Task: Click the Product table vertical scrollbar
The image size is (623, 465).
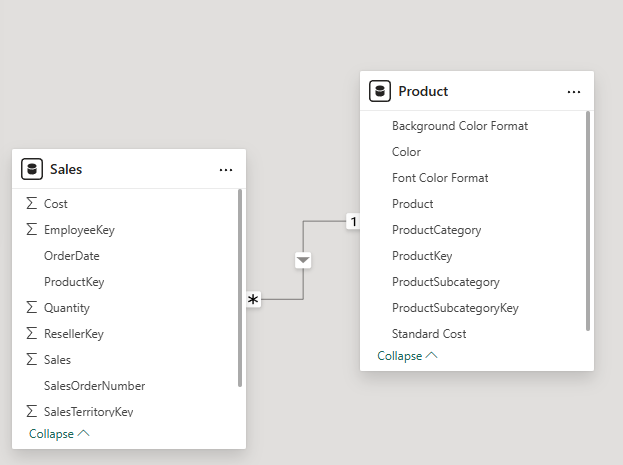Action: tap(588, 220)
